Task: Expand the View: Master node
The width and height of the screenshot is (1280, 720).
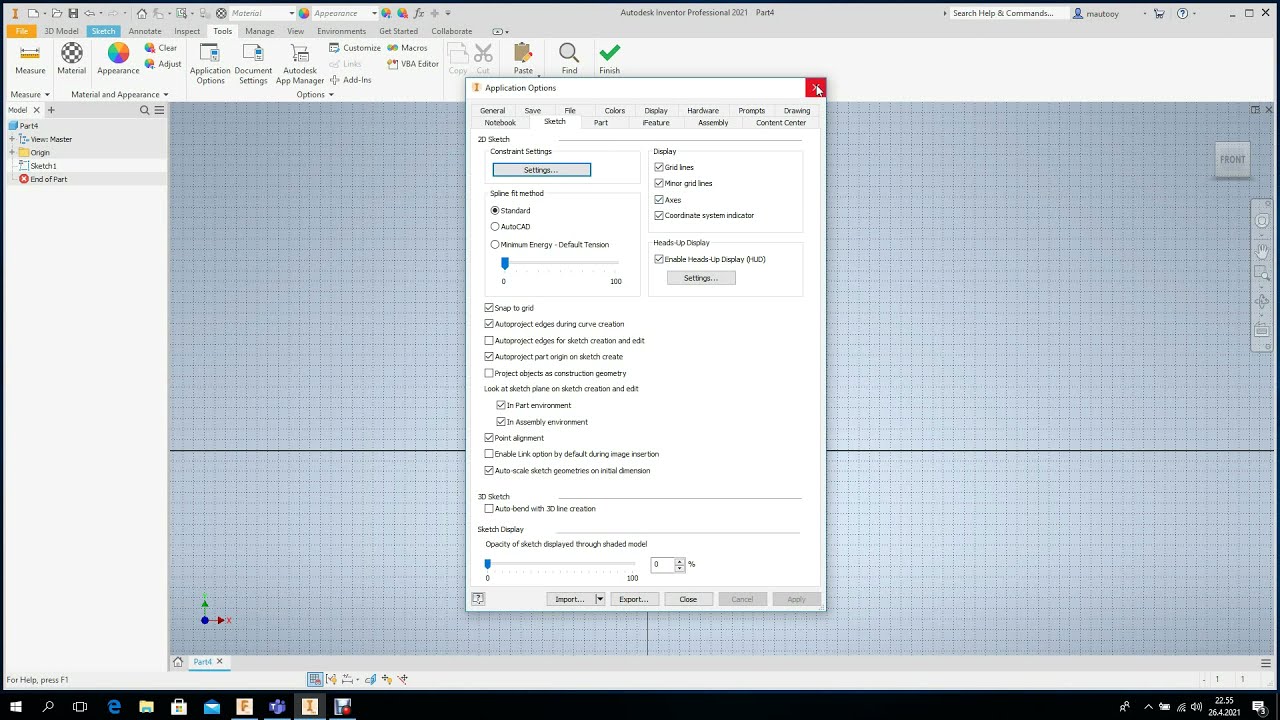Action: (12, 139)
